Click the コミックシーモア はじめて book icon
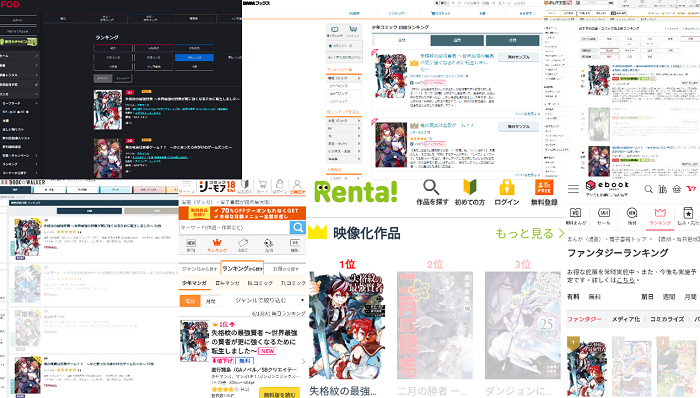 [245, 184]
